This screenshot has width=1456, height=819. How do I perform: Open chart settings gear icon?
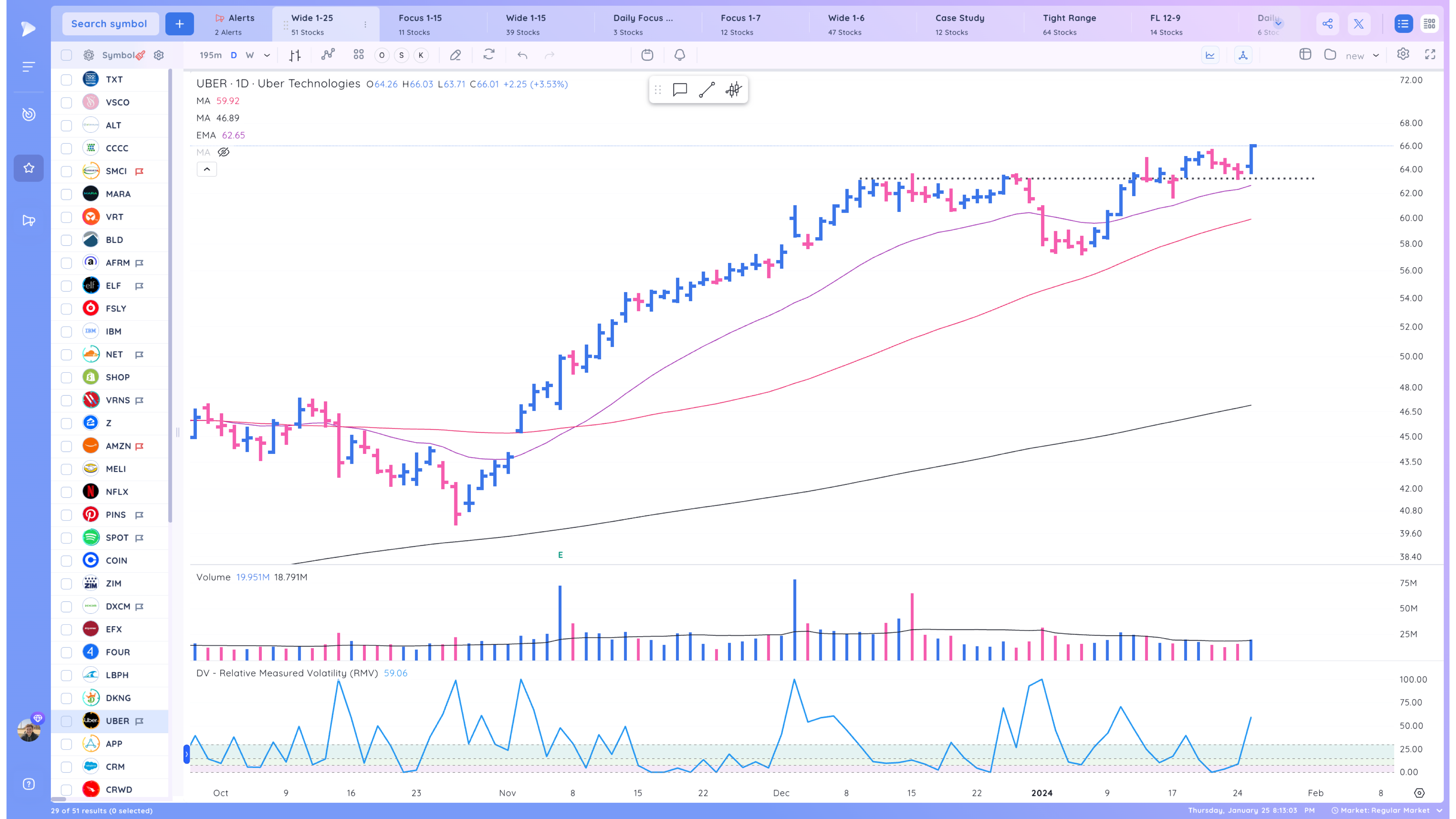pyautogui.click(x=1403, y=54)
